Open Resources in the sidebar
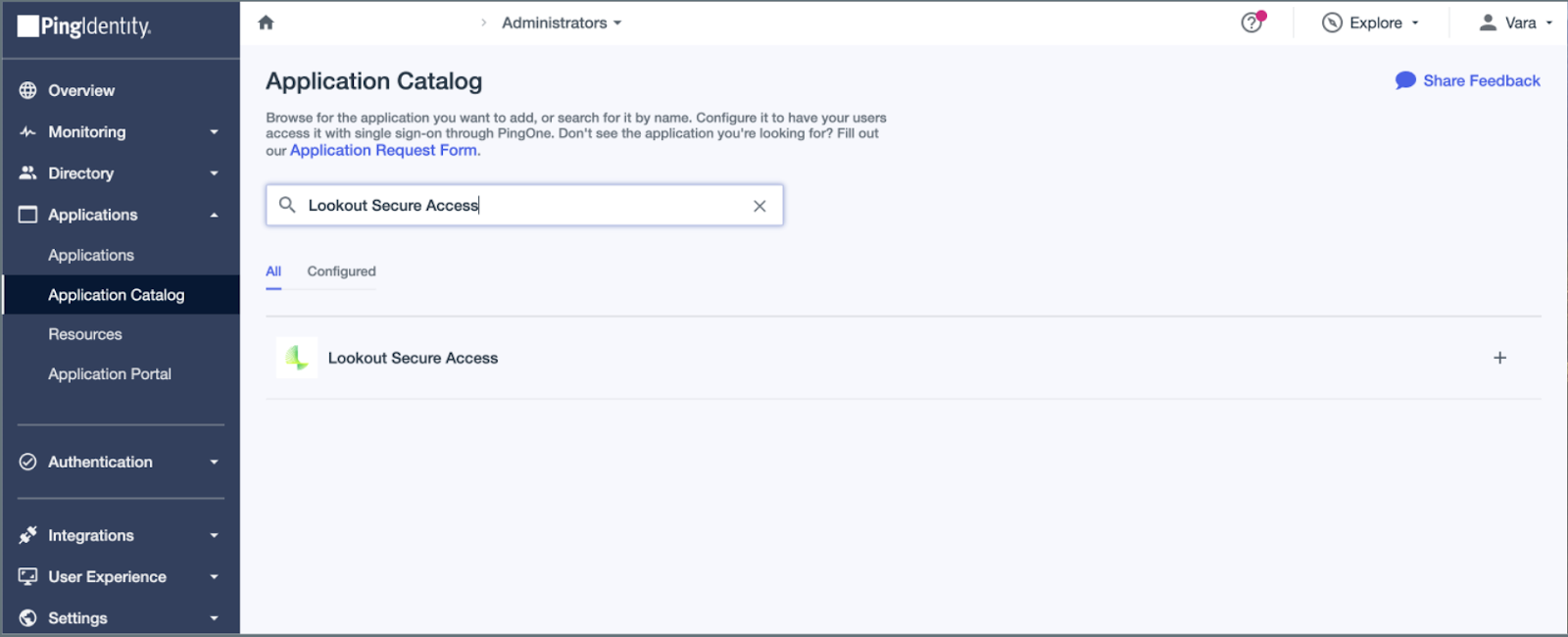The image size is (1568, 637). coord(85,334)
